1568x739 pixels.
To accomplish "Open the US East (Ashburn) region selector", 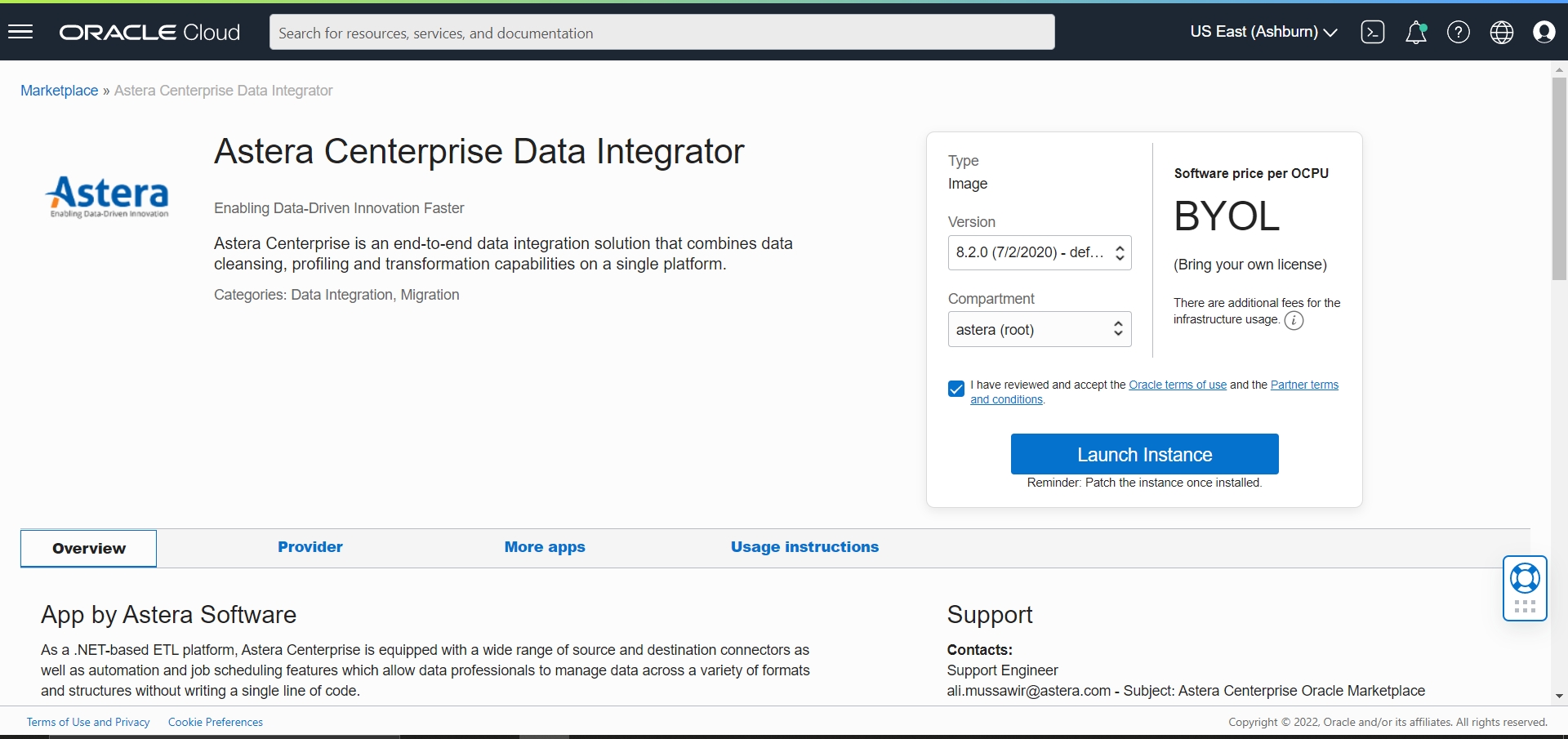I will (1263, 32).
